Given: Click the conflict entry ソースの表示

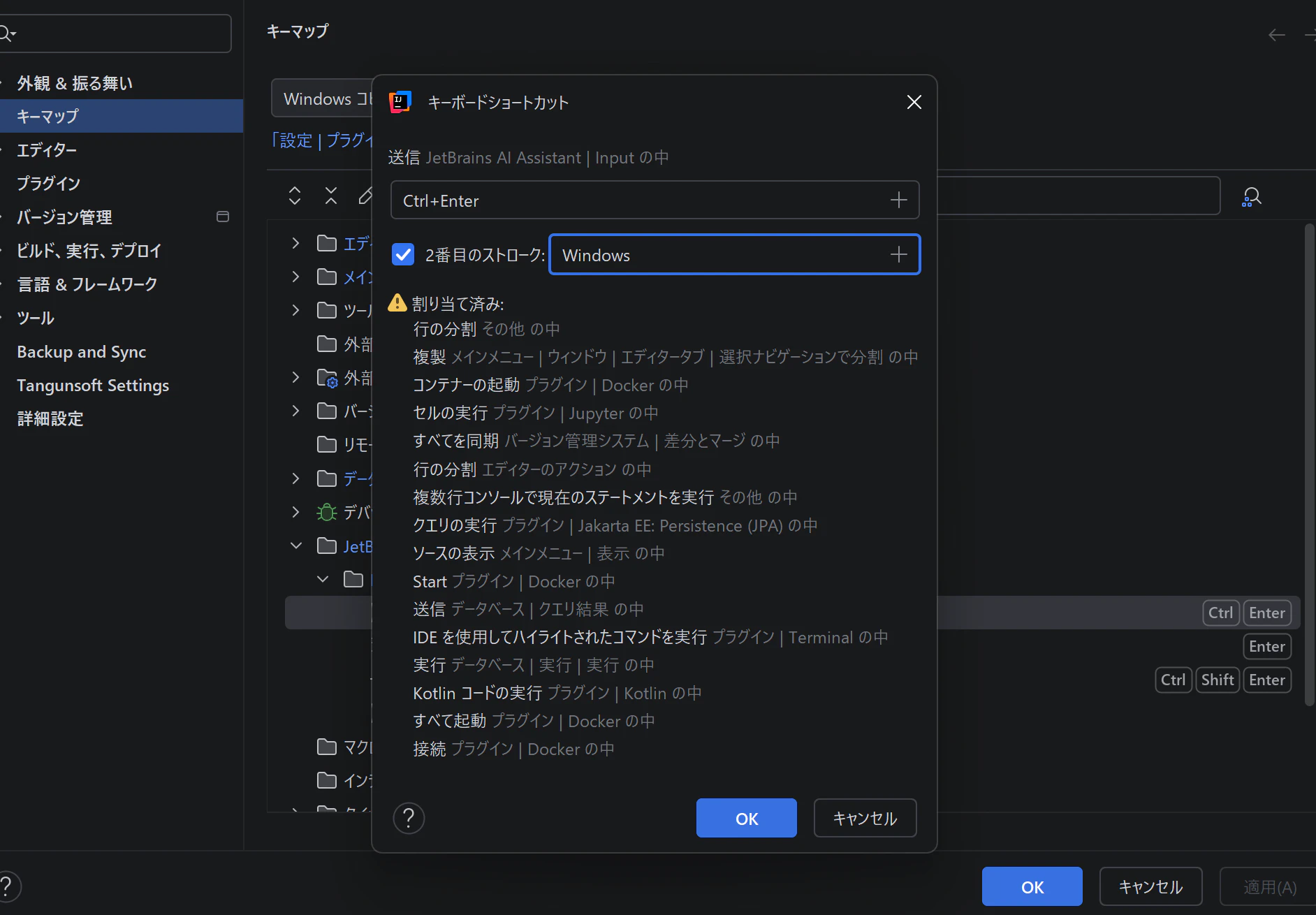Looking at the screenshot, I should tap(538, 553).
